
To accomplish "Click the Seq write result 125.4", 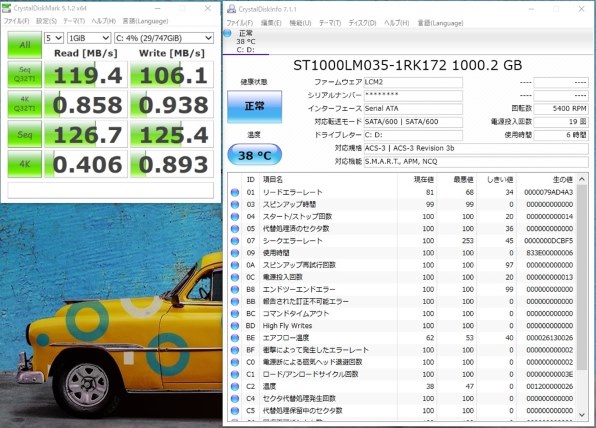I will point(172,135).
